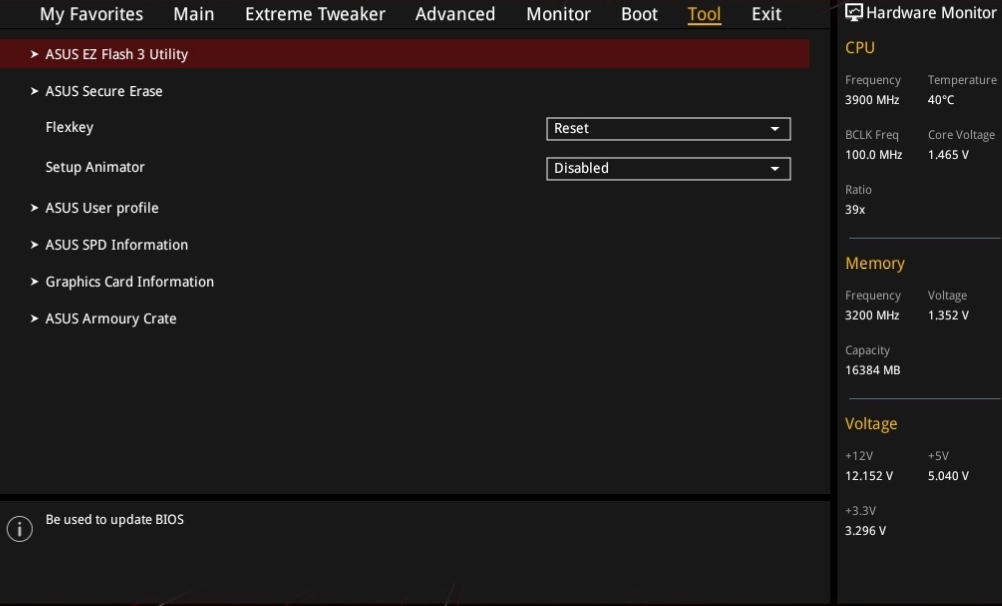Click the Memory section heading
1002x606 pixels.
[x=875, y=263]
